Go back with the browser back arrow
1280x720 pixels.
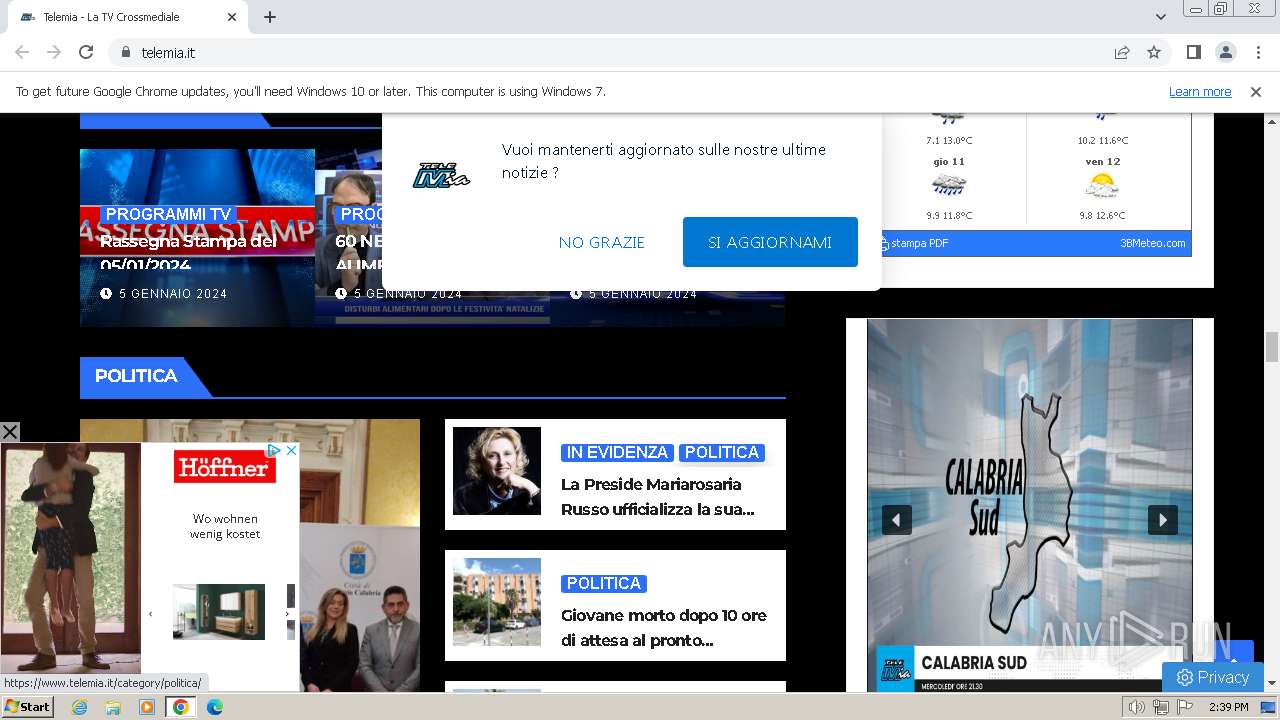(x=22, y=52)
